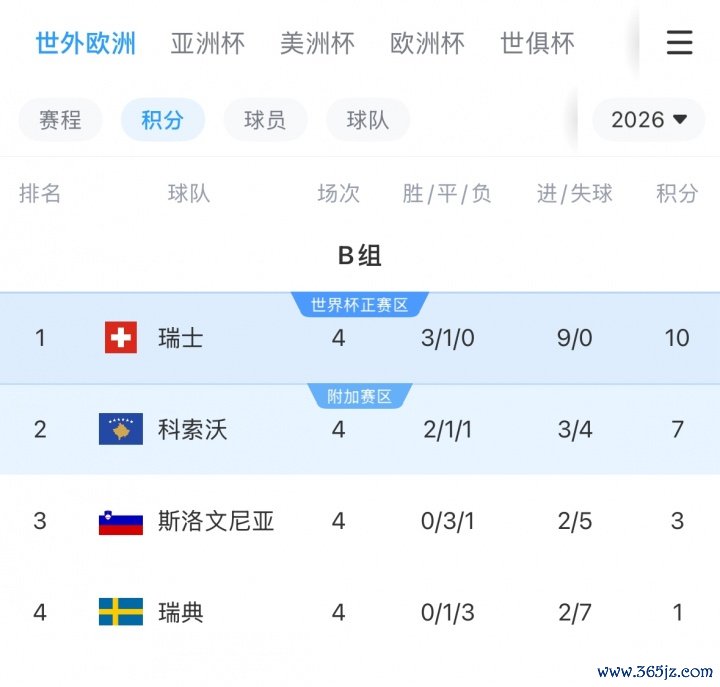Tap the Kosovo flag icon
This screenshot has height=687, width=720.
[121, 429]
